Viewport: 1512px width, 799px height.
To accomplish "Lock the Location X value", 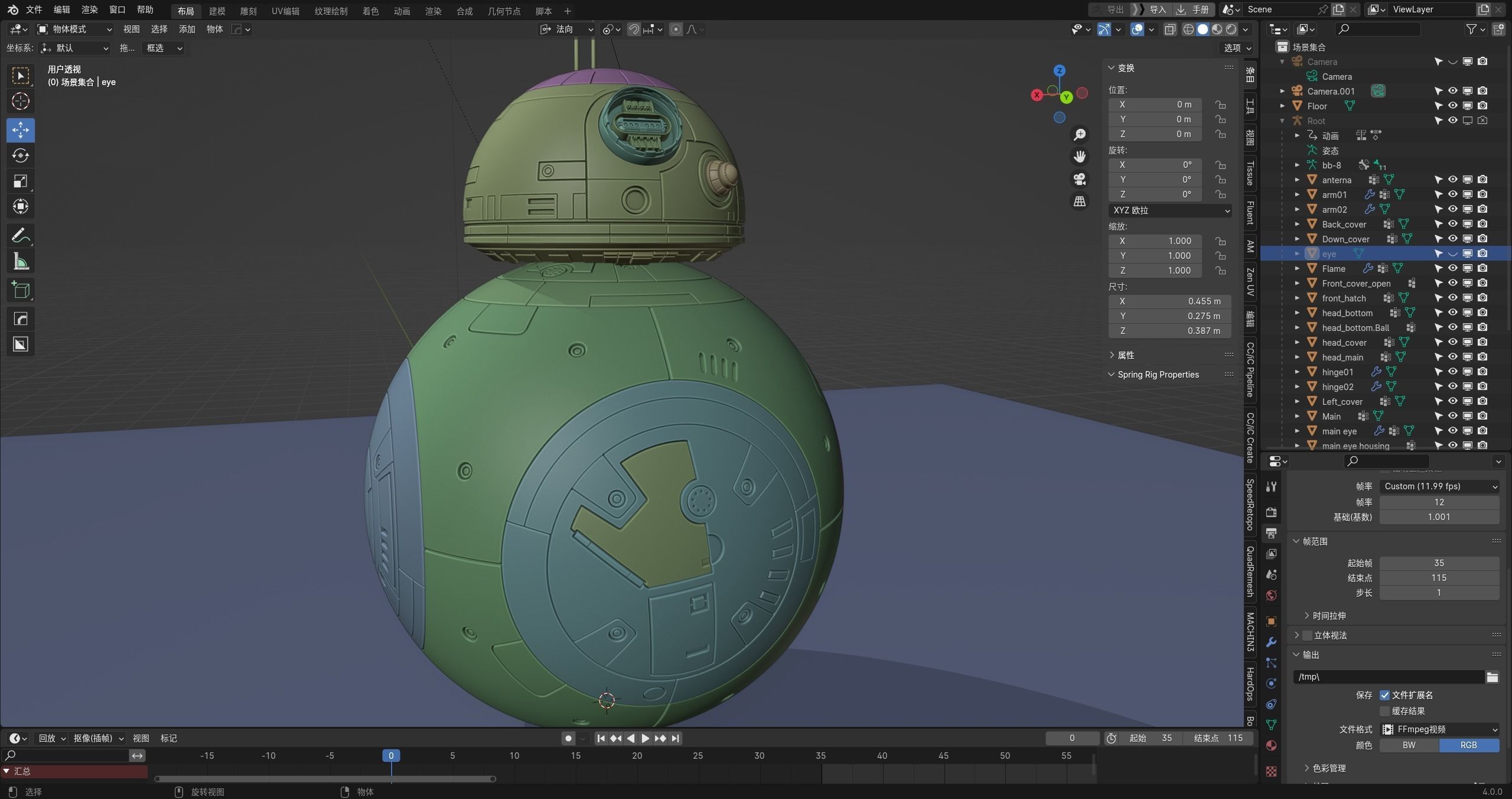I will pos(1220,105).
